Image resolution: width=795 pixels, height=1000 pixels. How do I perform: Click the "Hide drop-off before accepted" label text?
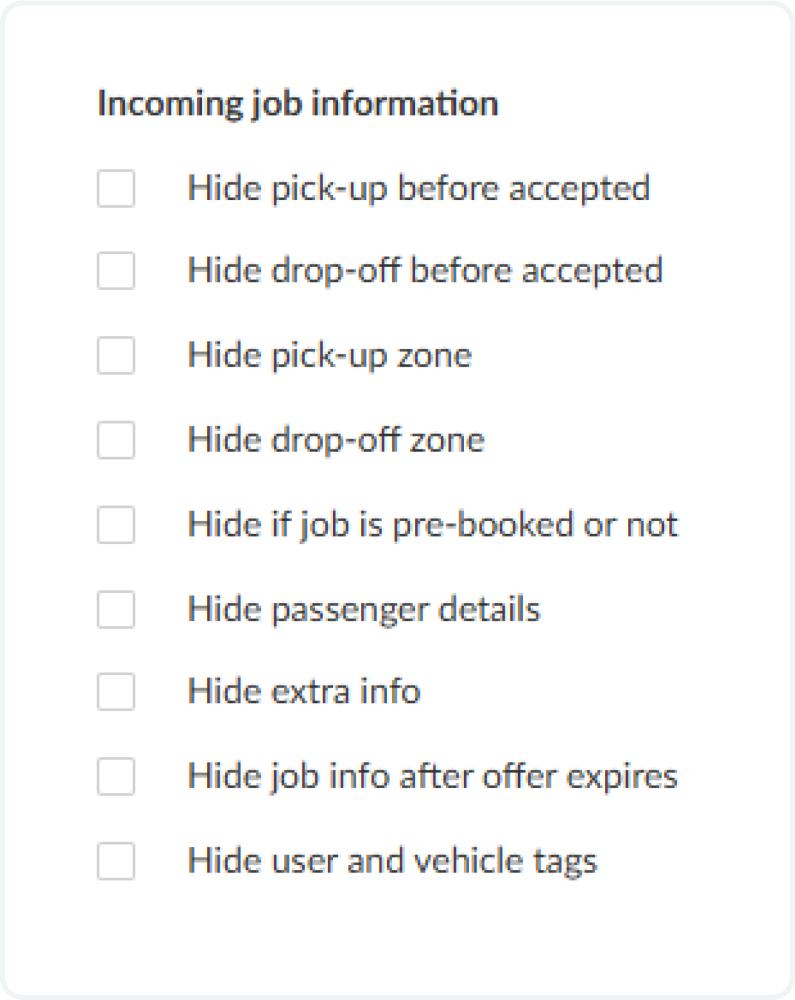tap(424, 271)
